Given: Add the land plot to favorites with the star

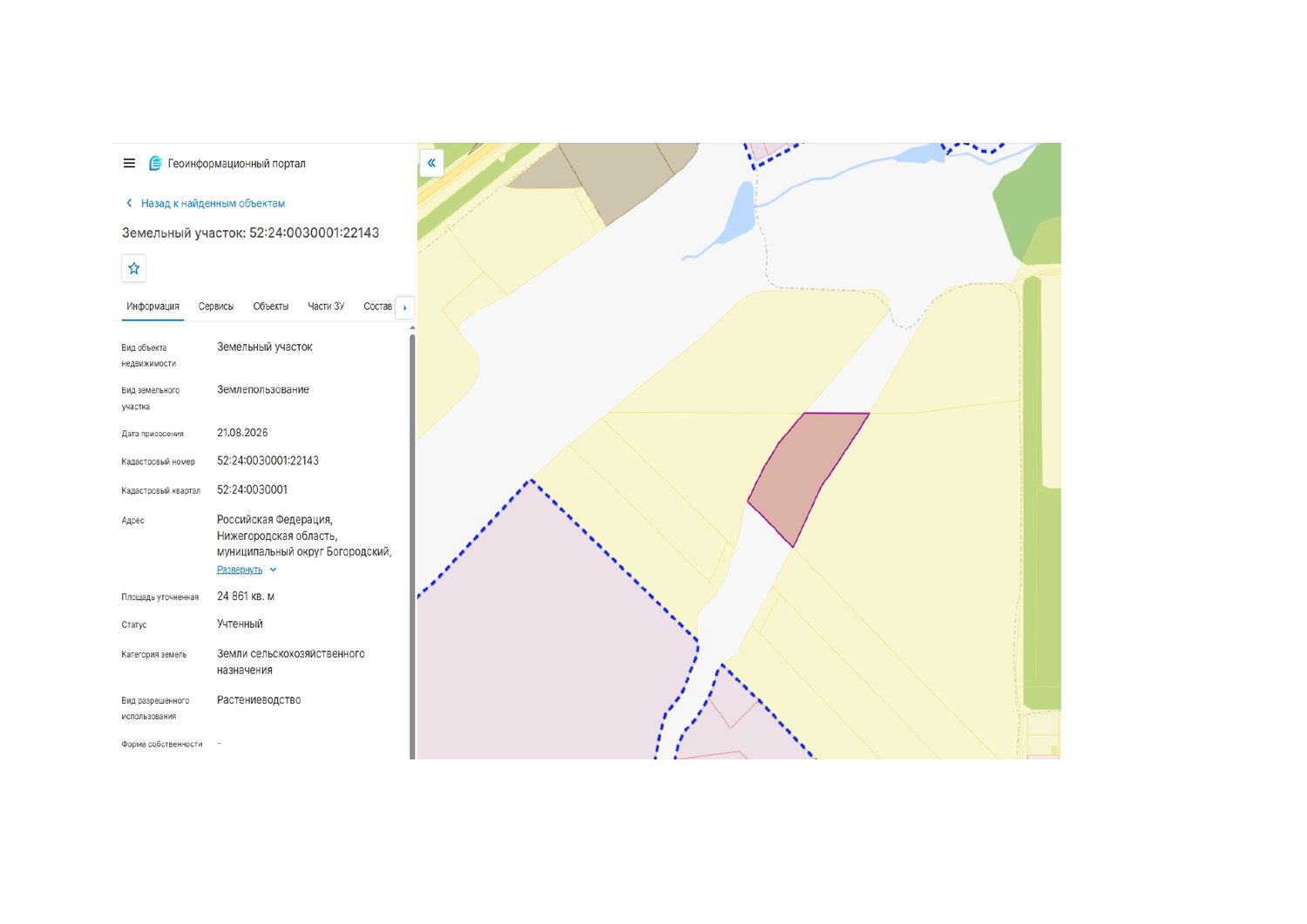Looking at the screenshot, I should 134,268.
